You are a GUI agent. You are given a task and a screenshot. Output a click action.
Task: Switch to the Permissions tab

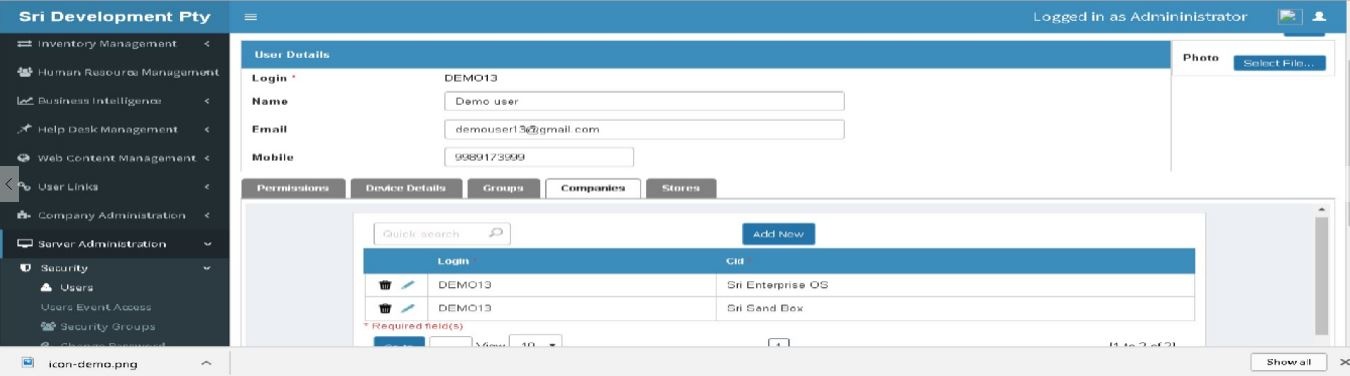(x=293, y=188)
